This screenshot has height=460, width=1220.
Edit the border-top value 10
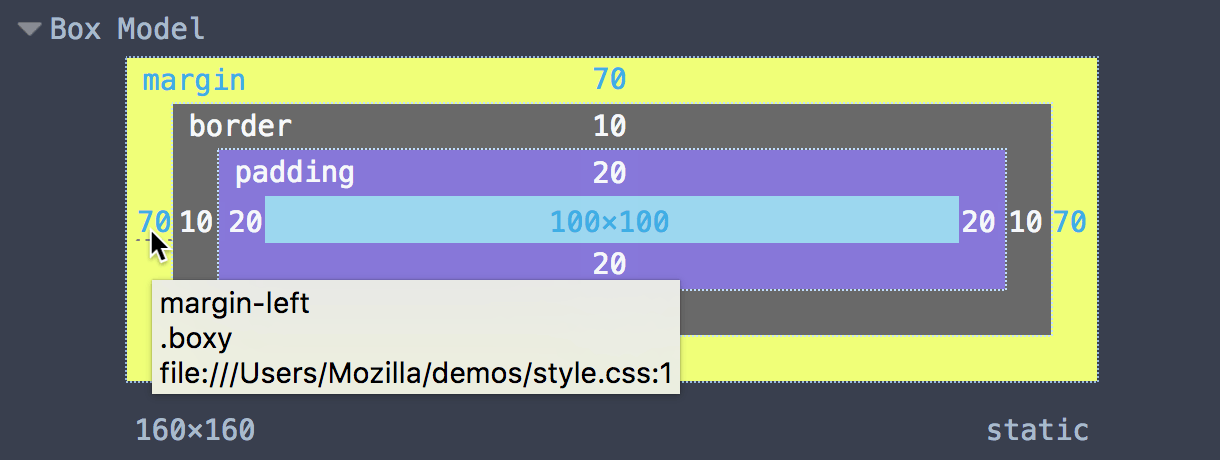click(x=609, y=127)
